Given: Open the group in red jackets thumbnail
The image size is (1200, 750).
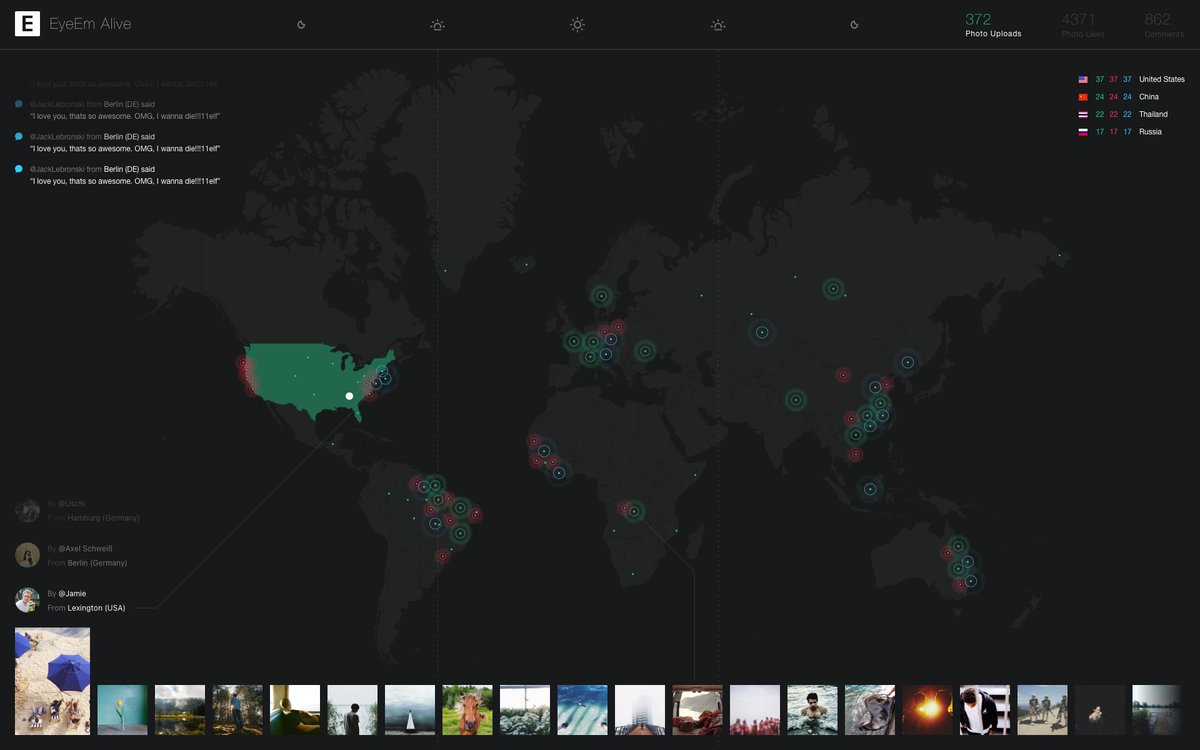Looking at the screenshot, I should (x=755, y=710).
